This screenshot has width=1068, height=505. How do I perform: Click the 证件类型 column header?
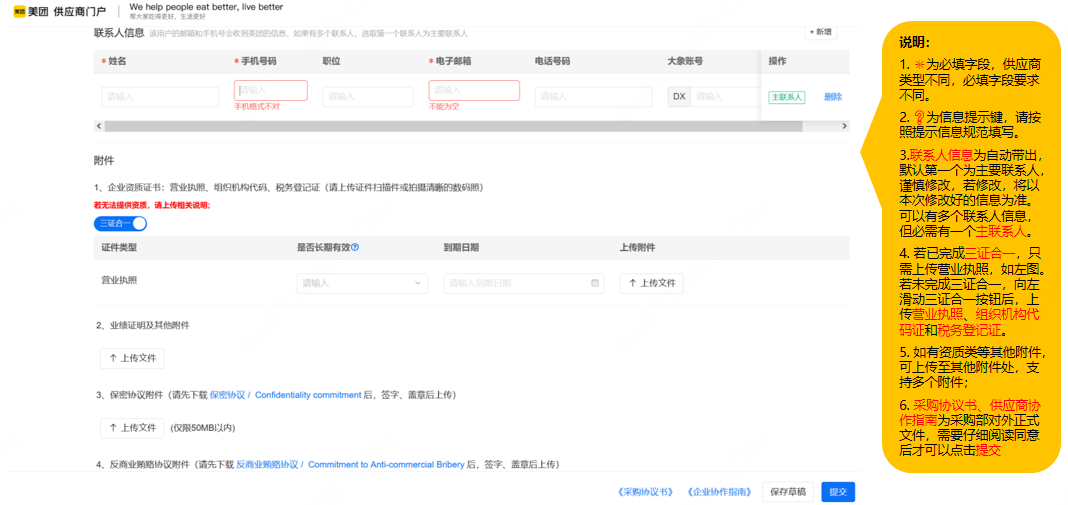120,247
